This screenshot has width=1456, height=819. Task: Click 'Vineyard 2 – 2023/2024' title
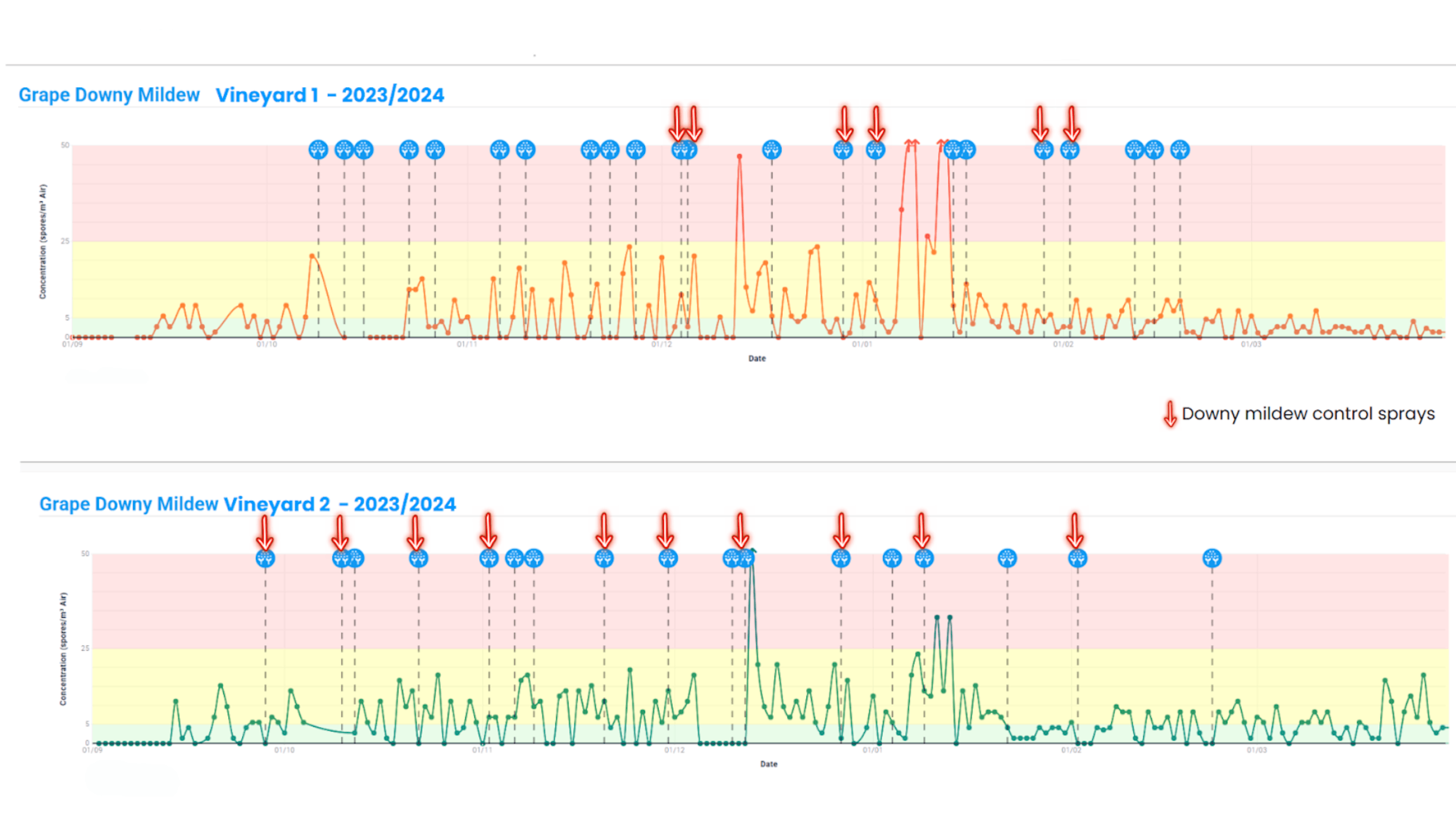point(340,504)
